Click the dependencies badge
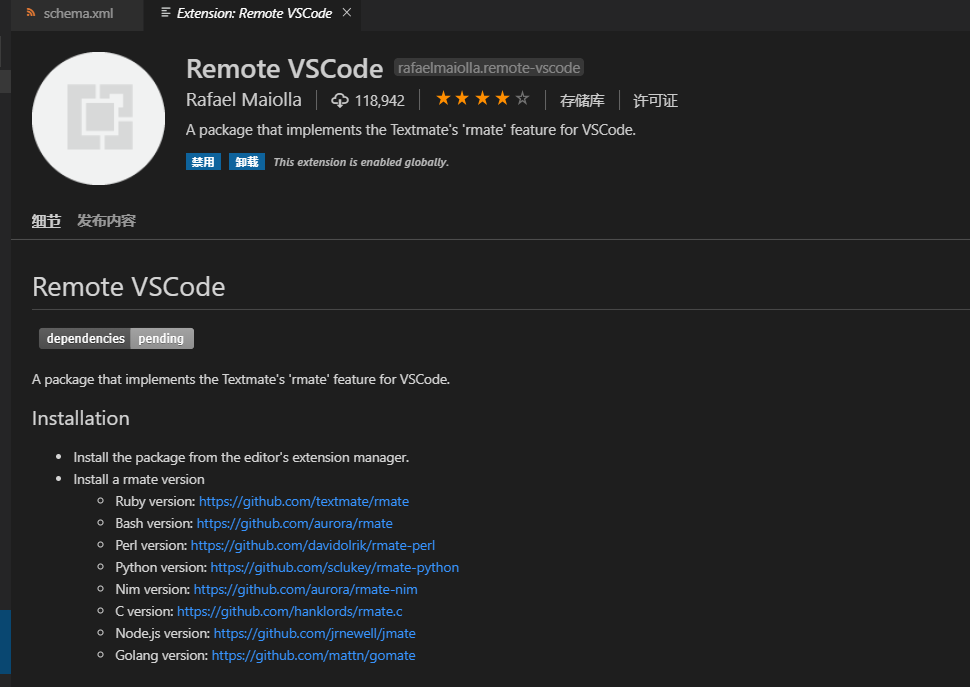The image size is (970, 687). coord(84,338)
